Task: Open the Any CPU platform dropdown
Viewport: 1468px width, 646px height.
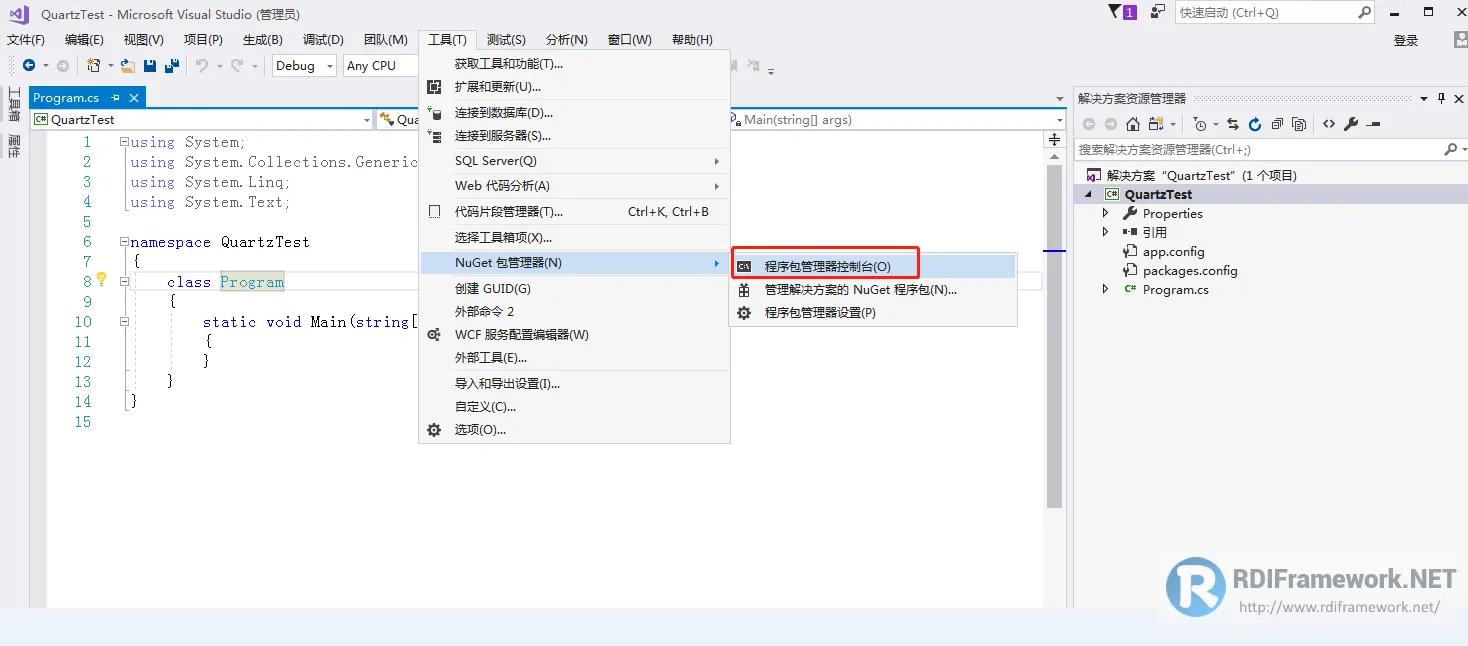Action: coord(379,65)
